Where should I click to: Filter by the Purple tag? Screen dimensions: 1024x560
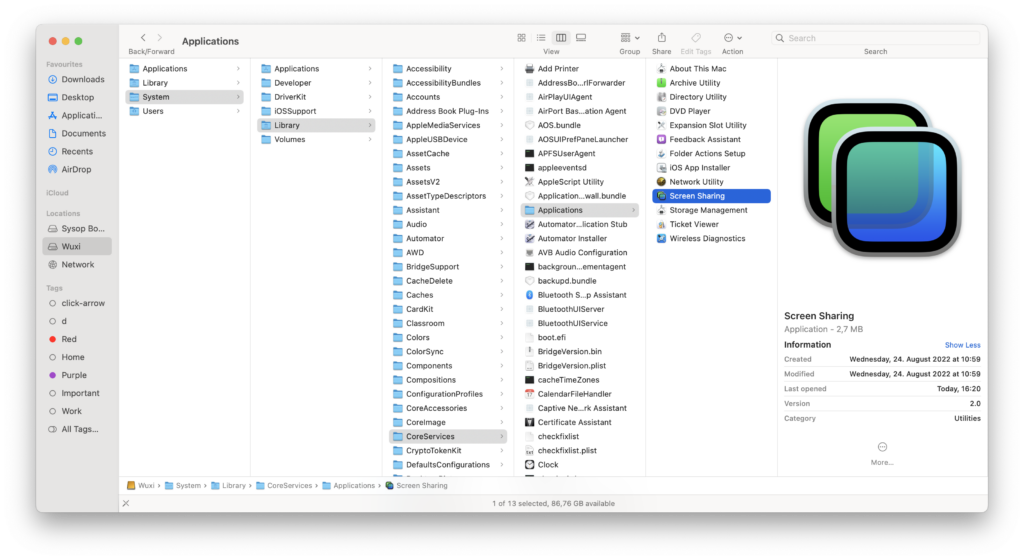[77, 375]
